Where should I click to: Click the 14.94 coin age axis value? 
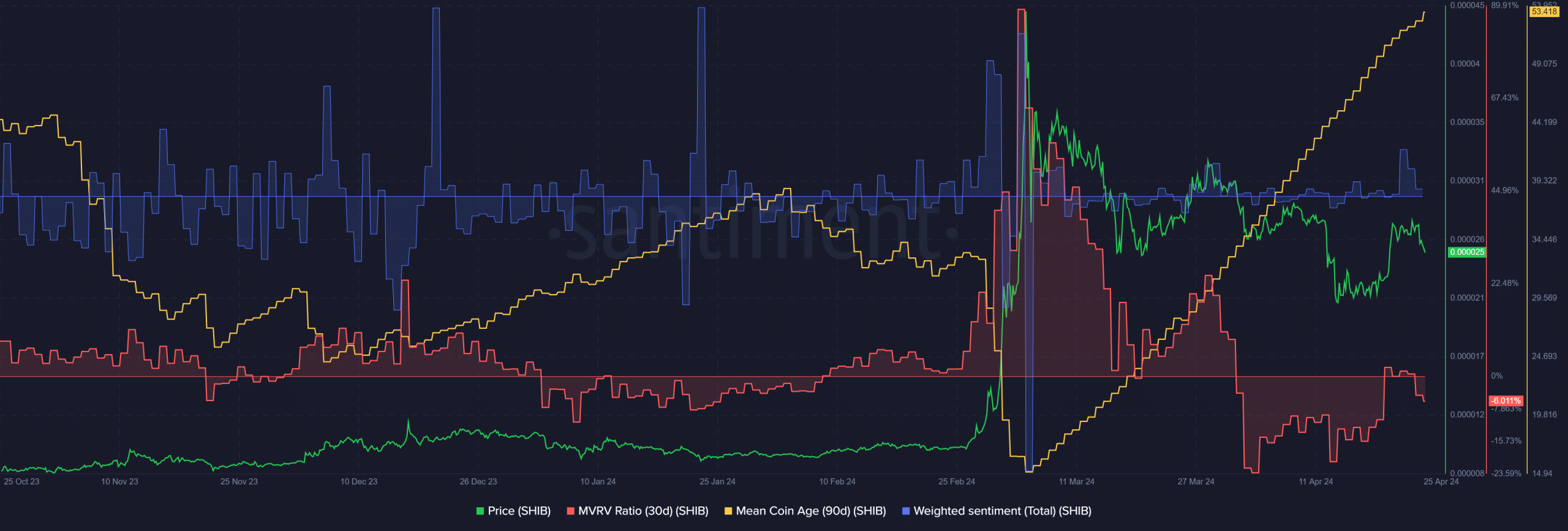tap(1542, 473)
